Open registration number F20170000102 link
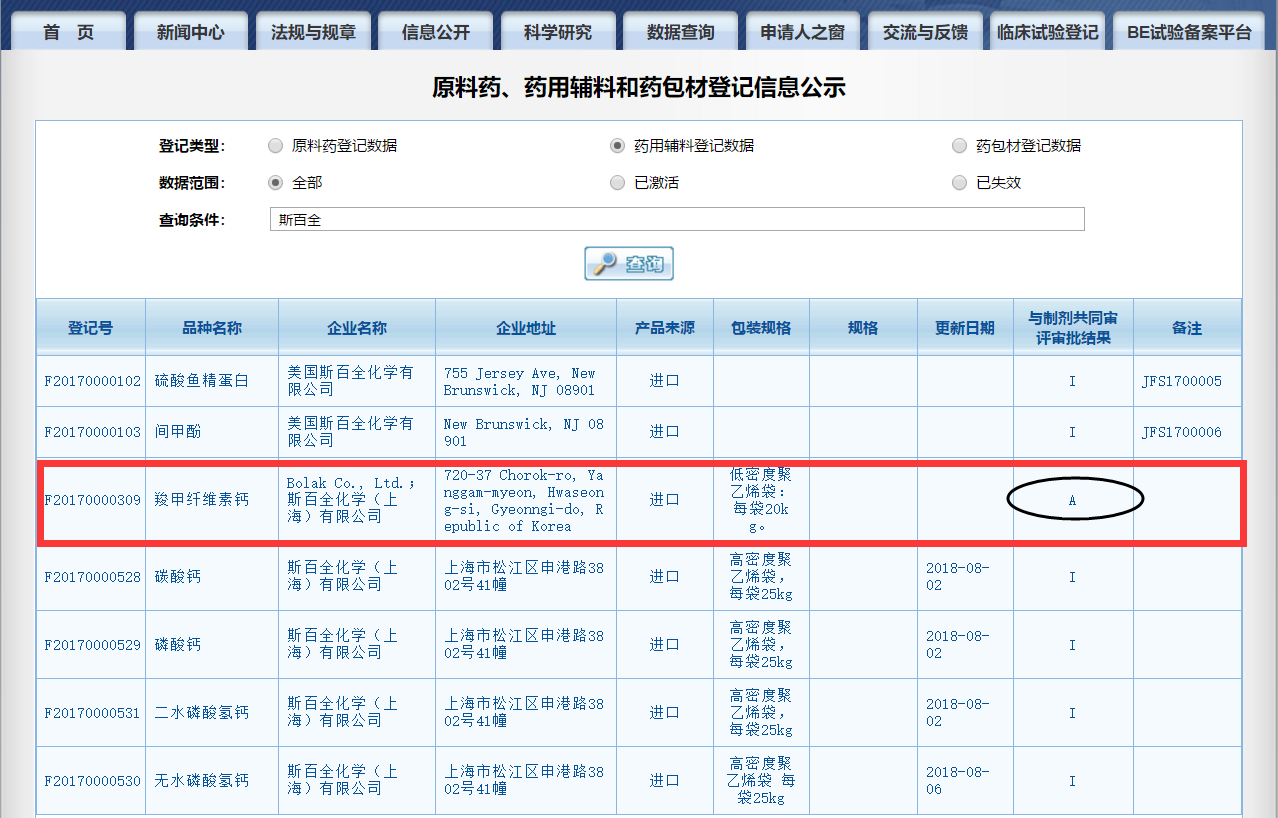This screenshot has height=818, width=1278. point(92,381)
